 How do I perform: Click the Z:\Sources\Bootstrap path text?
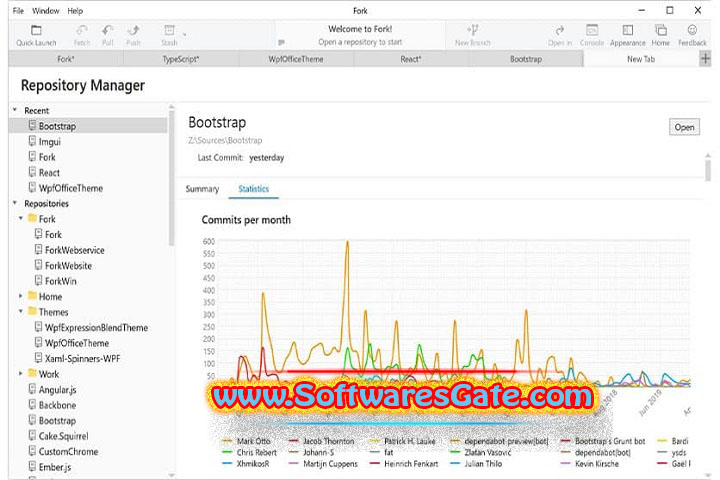pyautogui.click(x=225, y=141)
